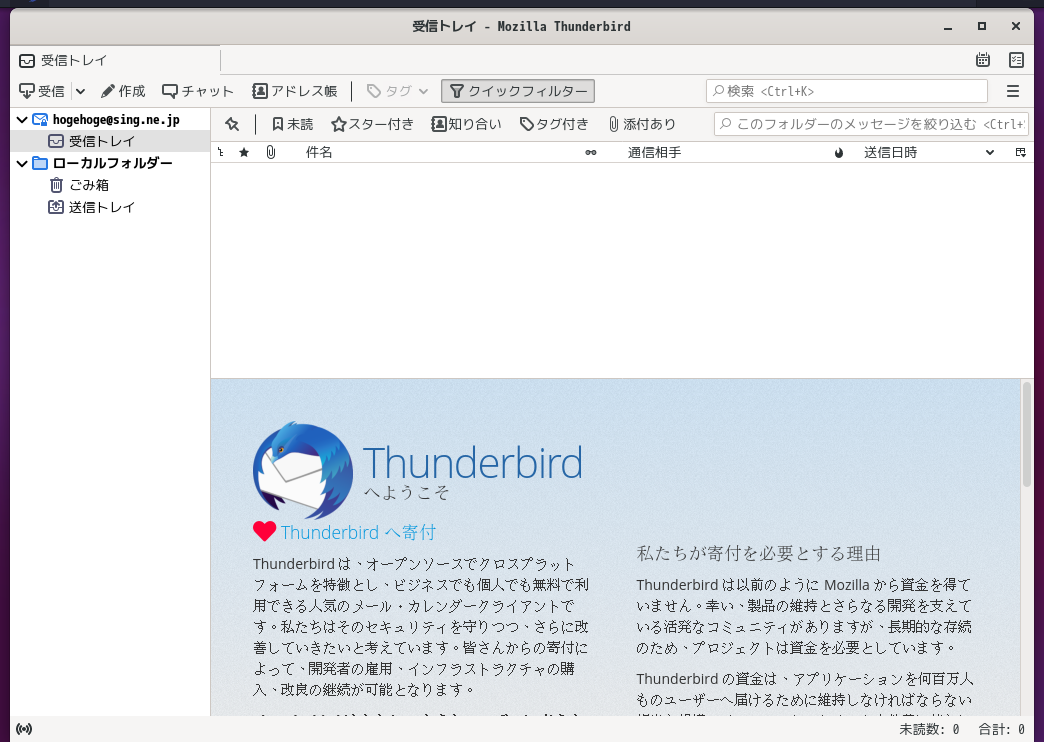This screenshot has height=742, width=1044.
Task: Focus the 検索 global search field
Action: 847,91
